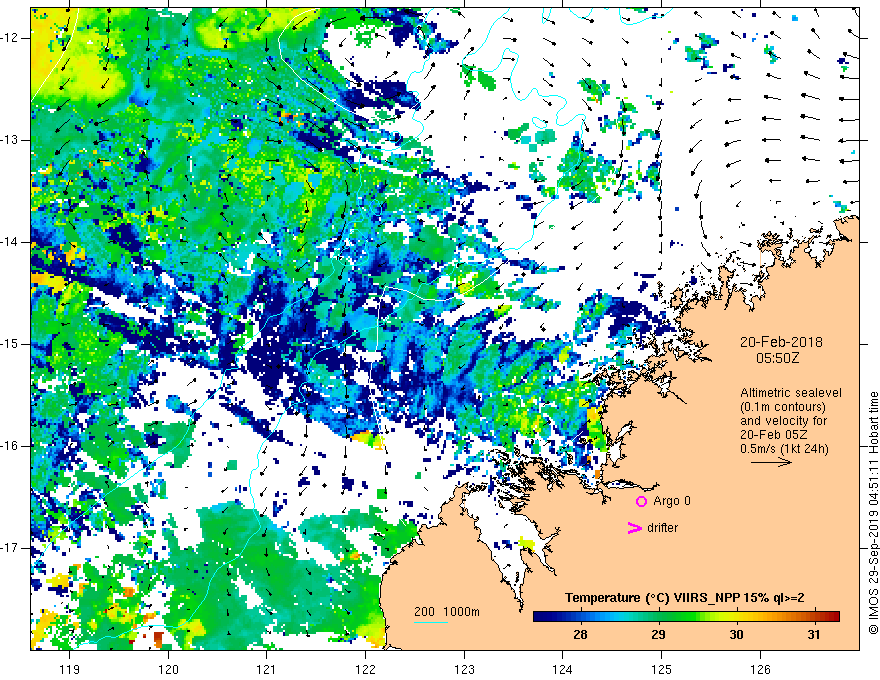Click the 'drifter' legend label
The width and height of the screenshot is (880, 680).
coord(662,528)
